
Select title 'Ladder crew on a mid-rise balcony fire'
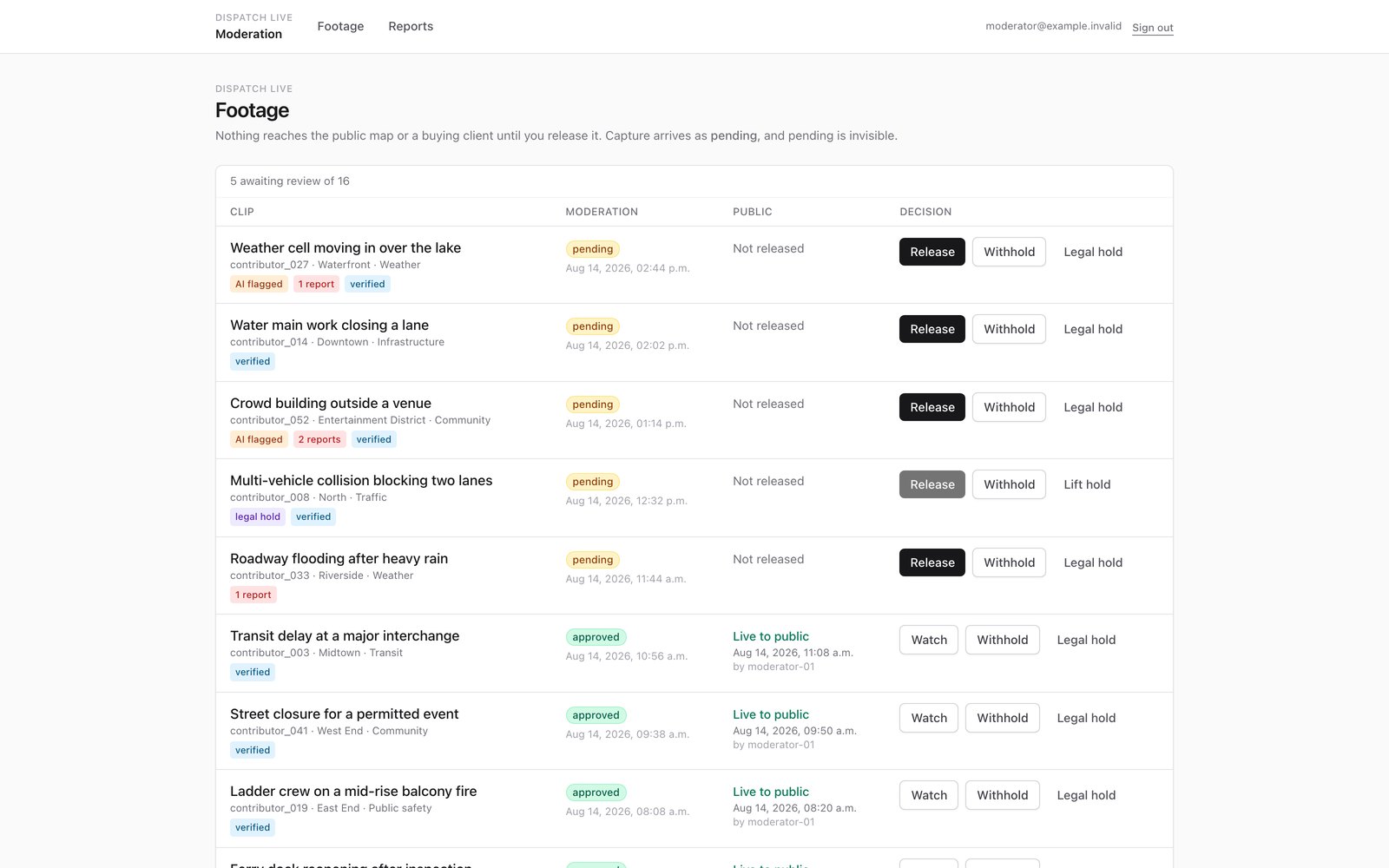click(353, 791)
